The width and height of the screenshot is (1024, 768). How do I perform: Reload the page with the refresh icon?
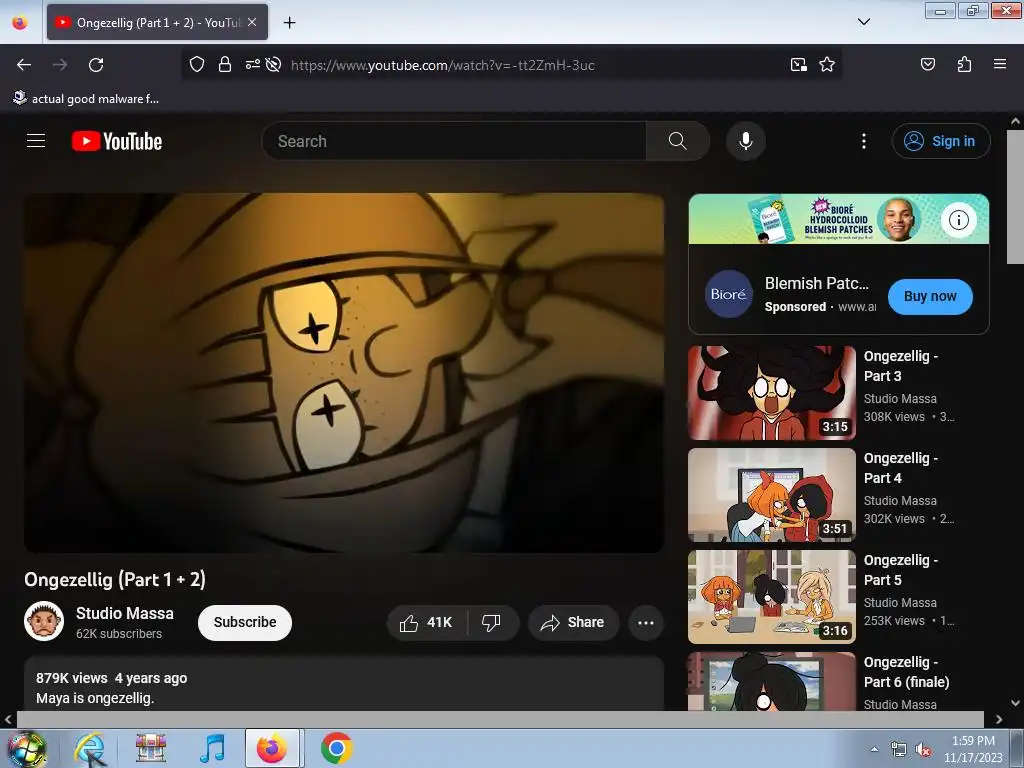[96, 65]
